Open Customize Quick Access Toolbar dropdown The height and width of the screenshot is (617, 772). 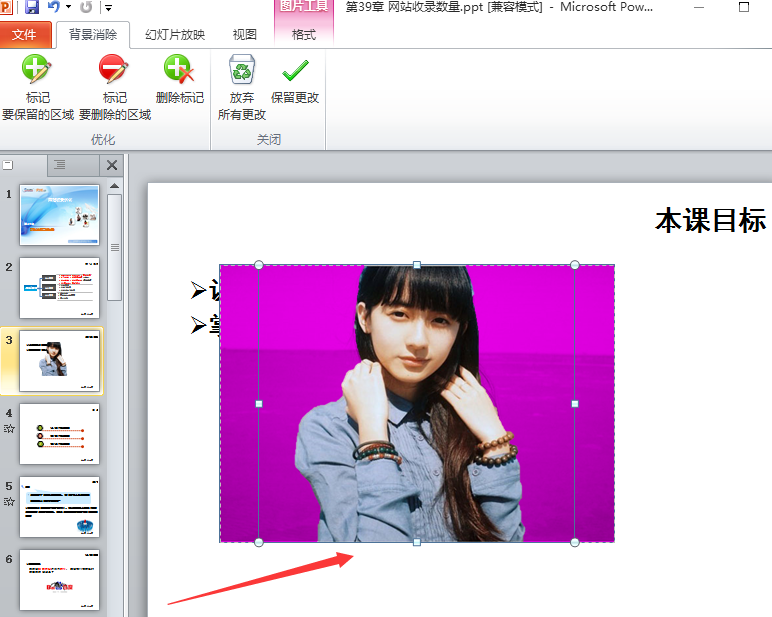(x=108, y=7)
